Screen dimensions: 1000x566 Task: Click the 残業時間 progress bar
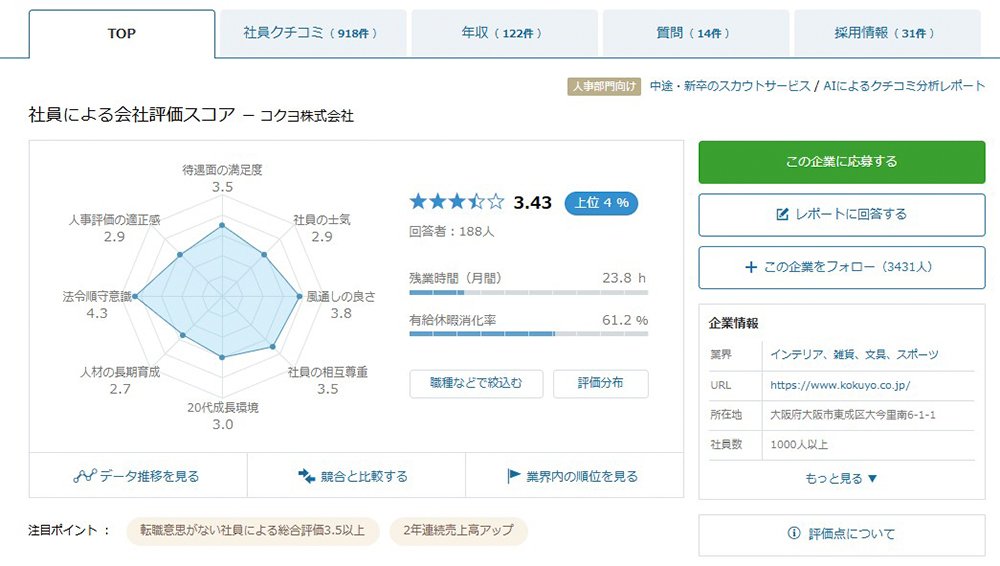click(529, 292)
